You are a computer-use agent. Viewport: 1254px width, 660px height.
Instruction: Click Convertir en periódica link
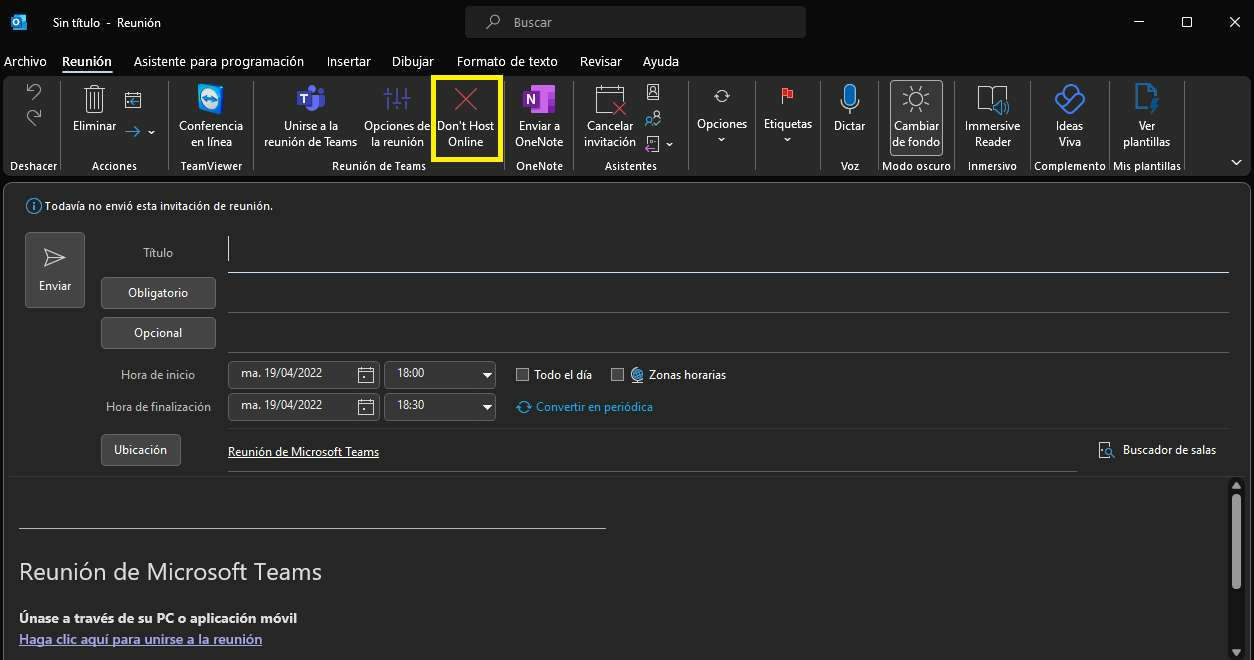tap(584, 407)
